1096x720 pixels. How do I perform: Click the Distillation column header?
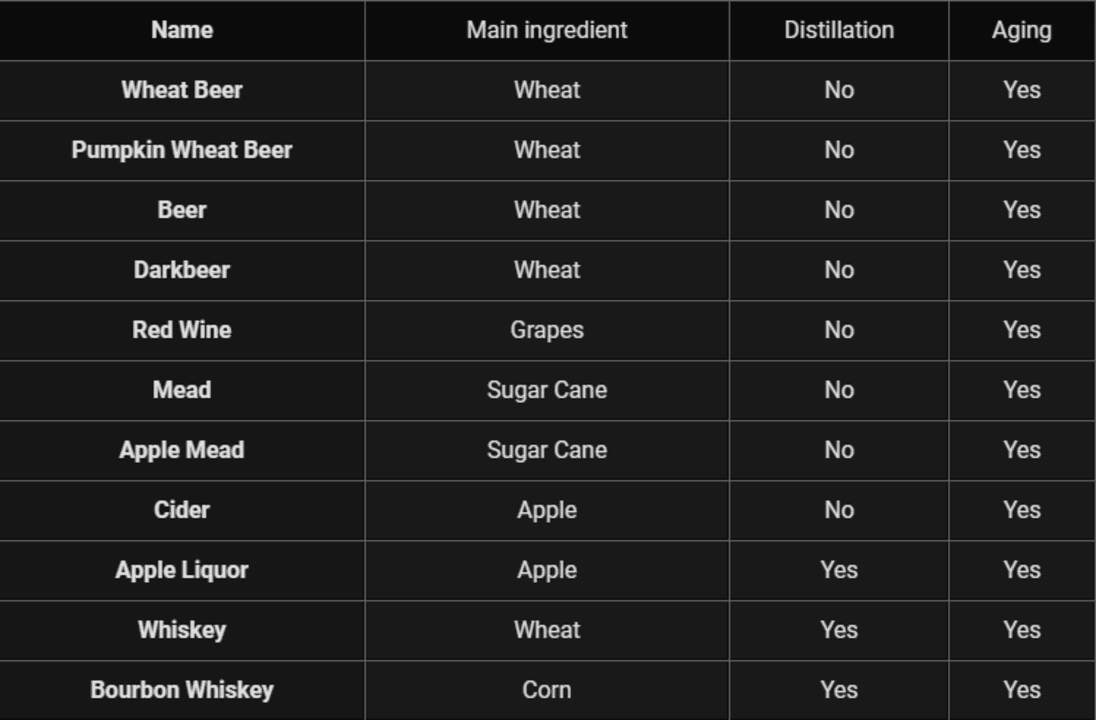pos(839,30)
